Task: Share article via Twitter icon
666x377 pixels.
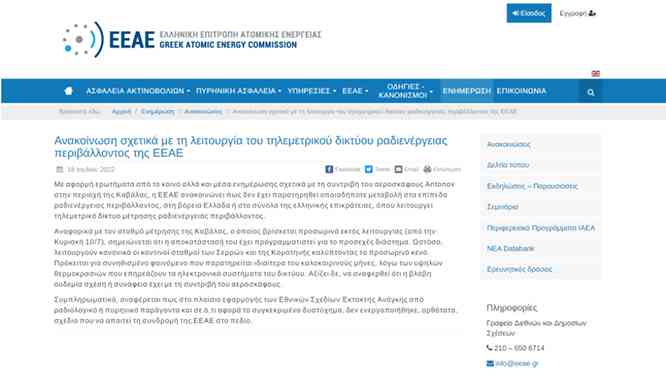Action: pyautogui.click(x=369, y=169)
